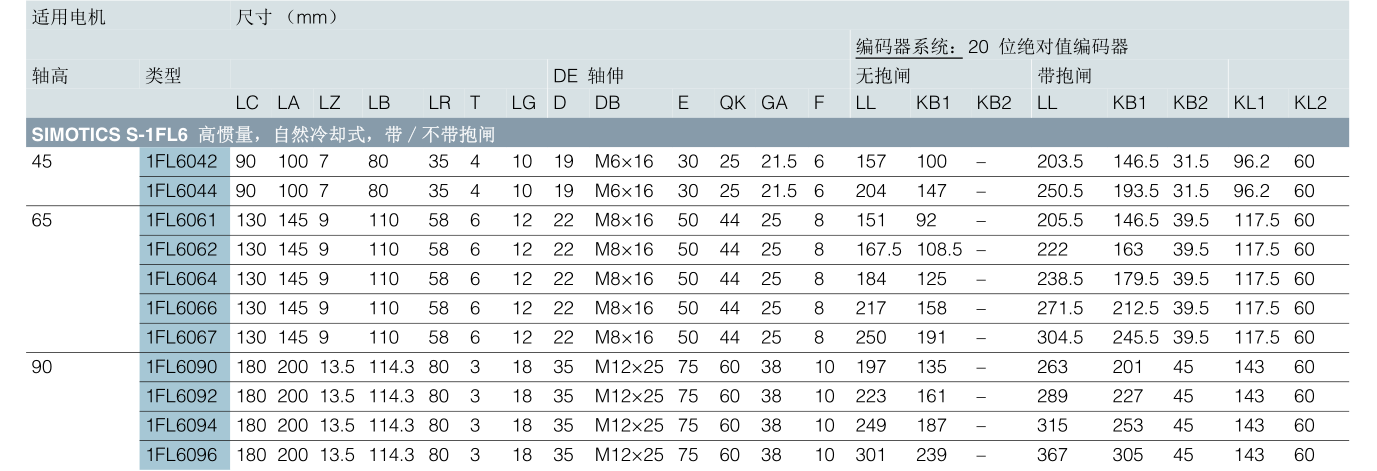The width and height of the screenshot is (1377, 471).
Task: Select the 1FL6094 motor type
Action: [185, 425]
